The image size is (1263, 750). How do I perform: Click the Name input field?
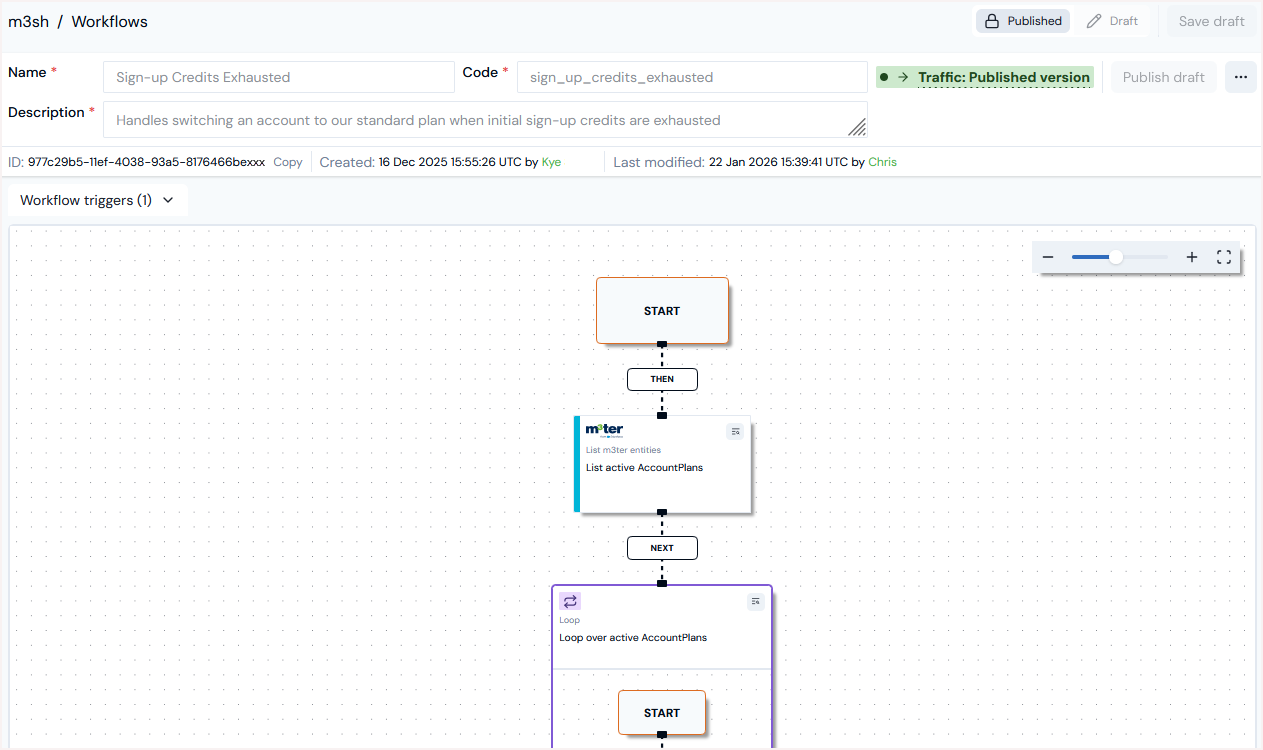[279, 77]
